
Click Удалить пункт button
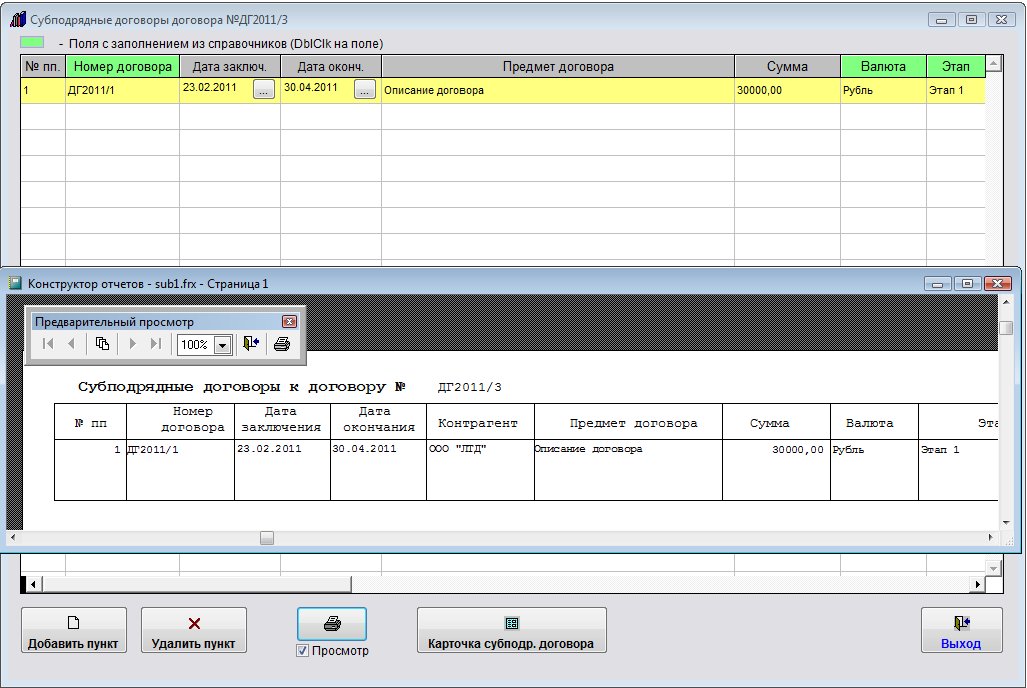[x=193, y=631]
